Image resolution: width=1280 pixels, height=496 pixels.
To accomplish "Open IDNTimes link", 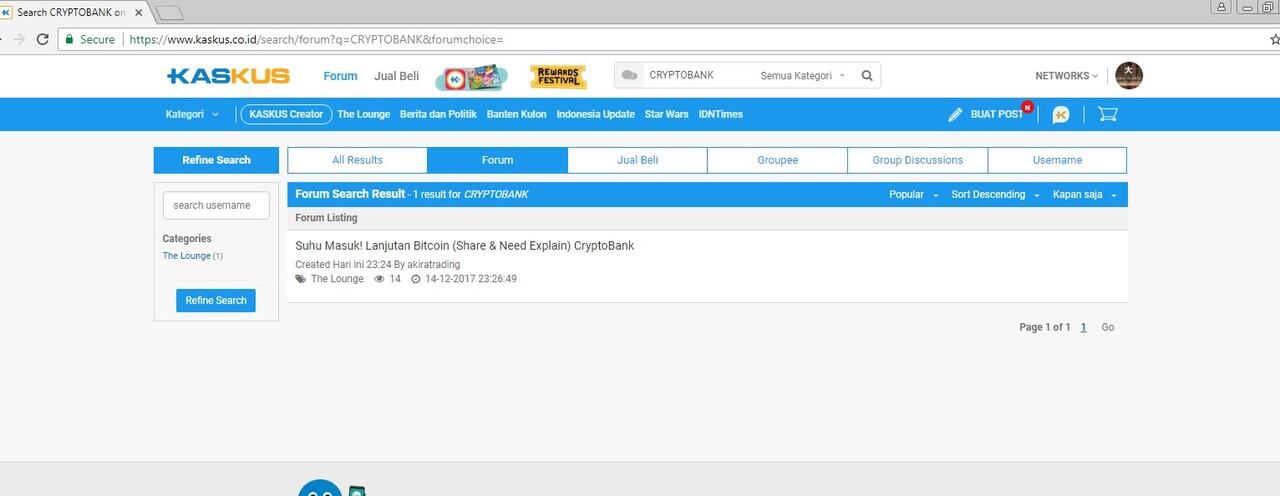I will pyautogui.click(x=721, y=114).
